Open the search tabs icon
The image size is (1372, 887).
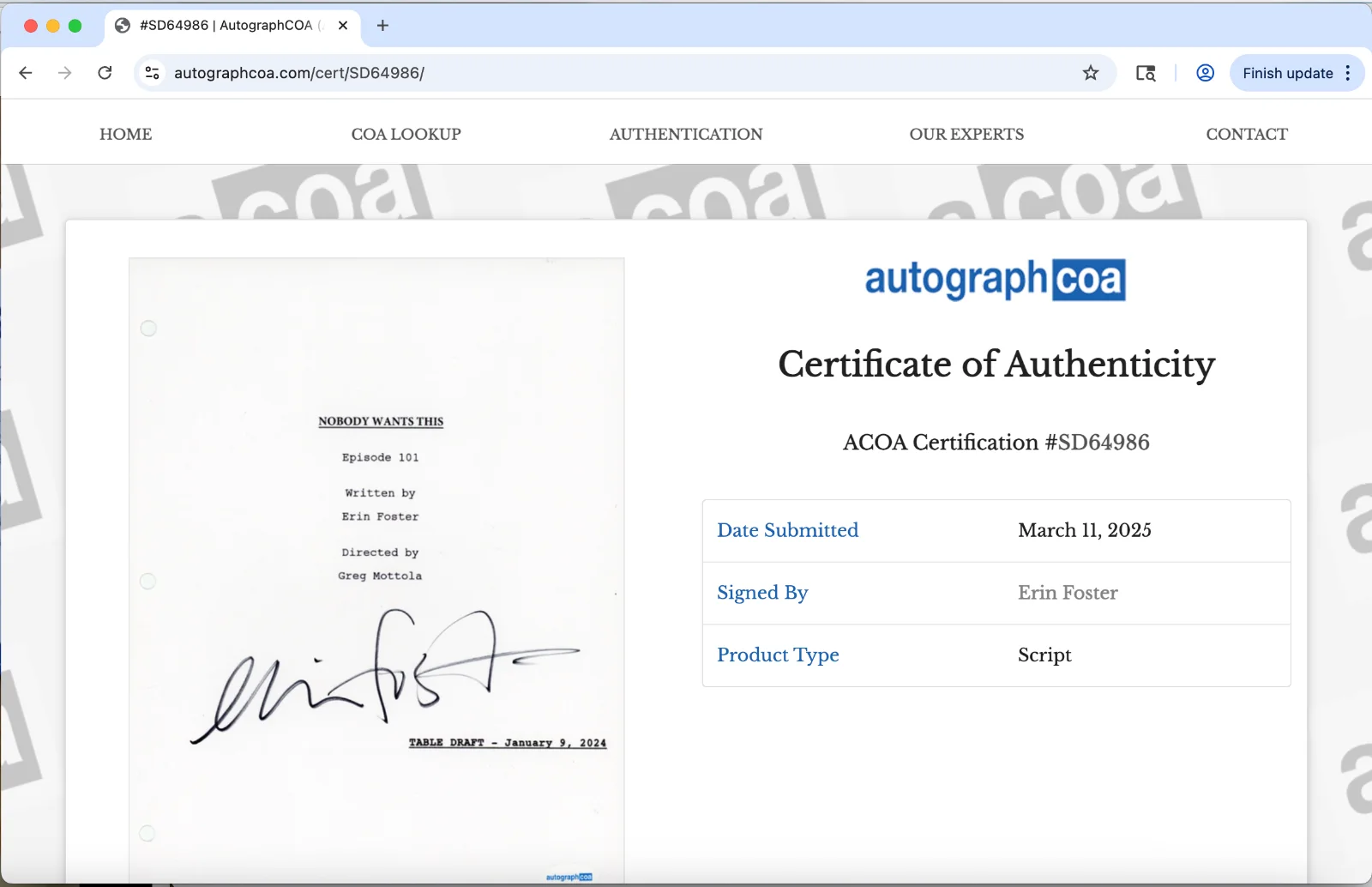[x=1146, y=73]
